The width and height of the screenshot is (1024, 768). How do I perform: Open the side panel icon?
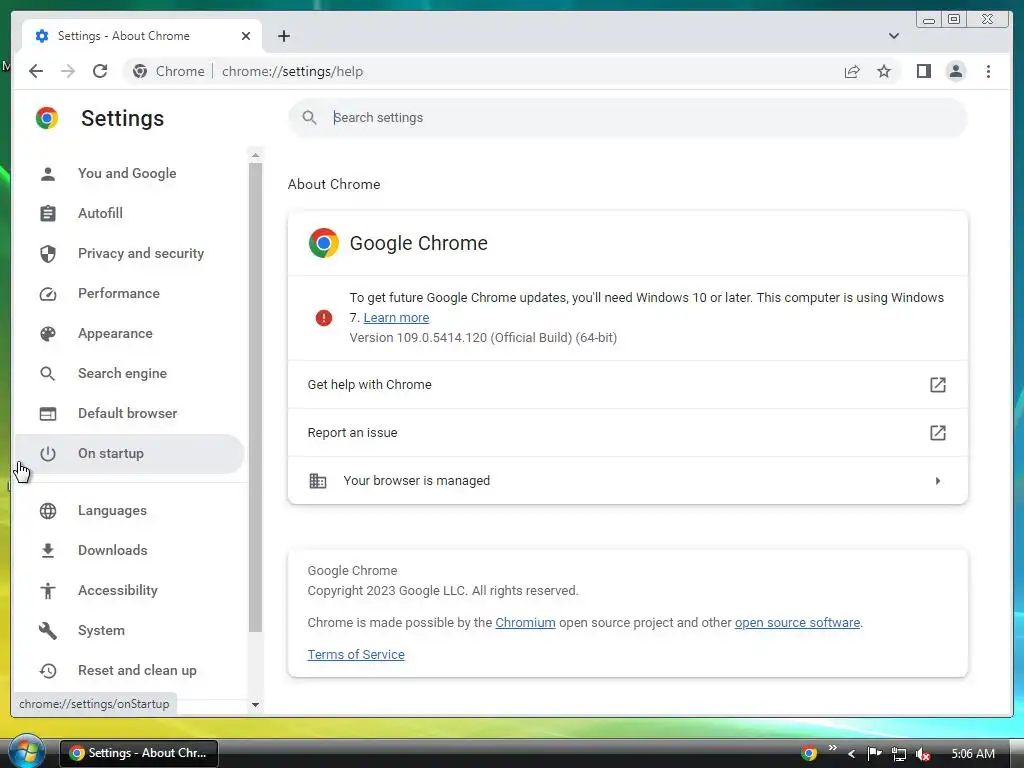[x=923, y=71]
